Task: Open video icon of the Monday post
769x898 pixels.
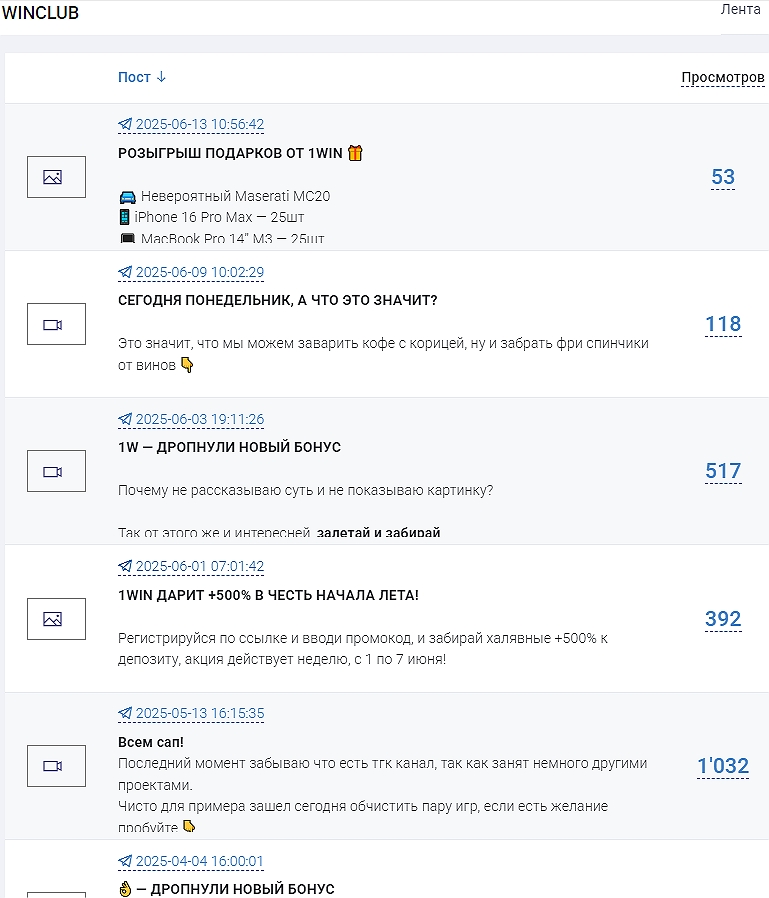Action: (56, 324)
